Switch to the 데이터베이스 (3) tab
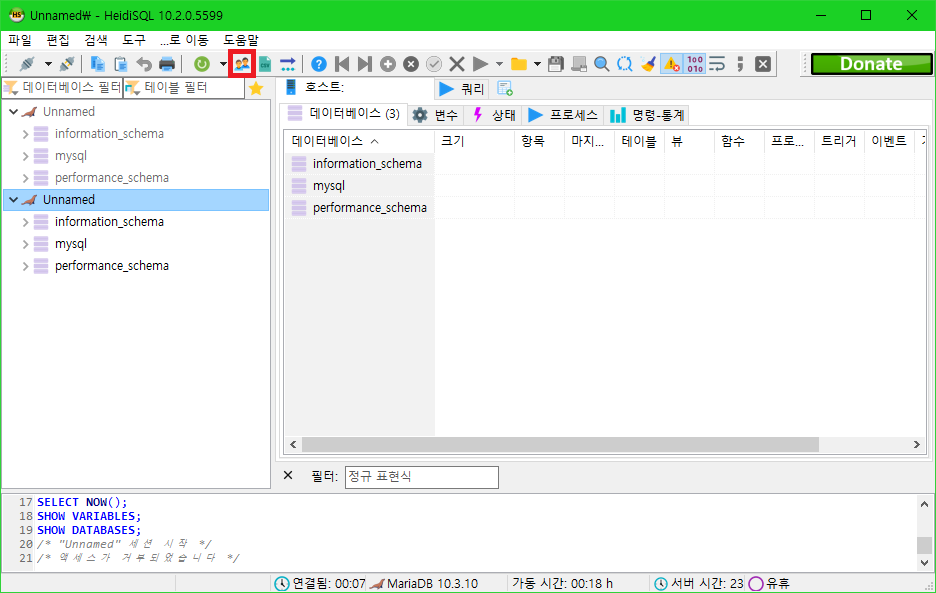The image size is (936, 593). coord(344,113)
